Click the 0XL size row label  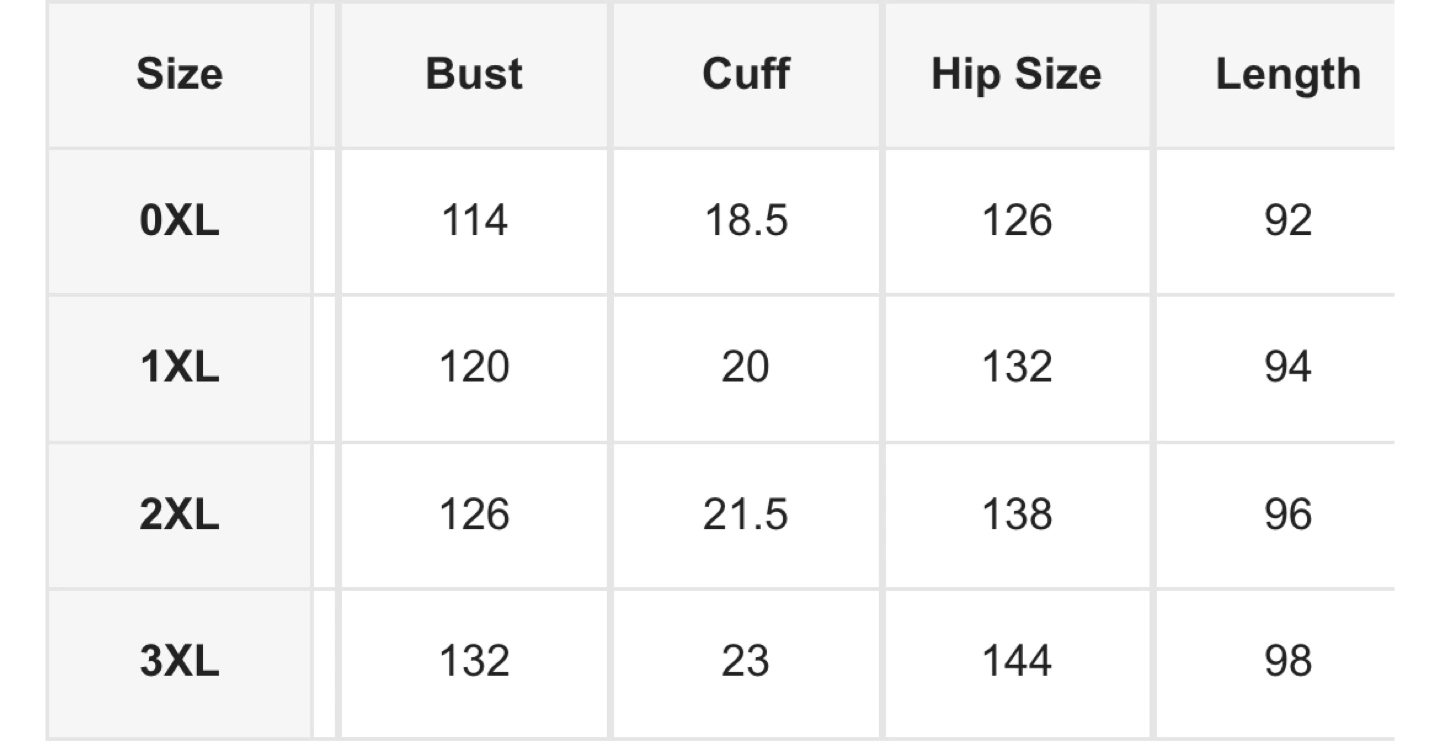pyautogui.click(x=179, y=221)
